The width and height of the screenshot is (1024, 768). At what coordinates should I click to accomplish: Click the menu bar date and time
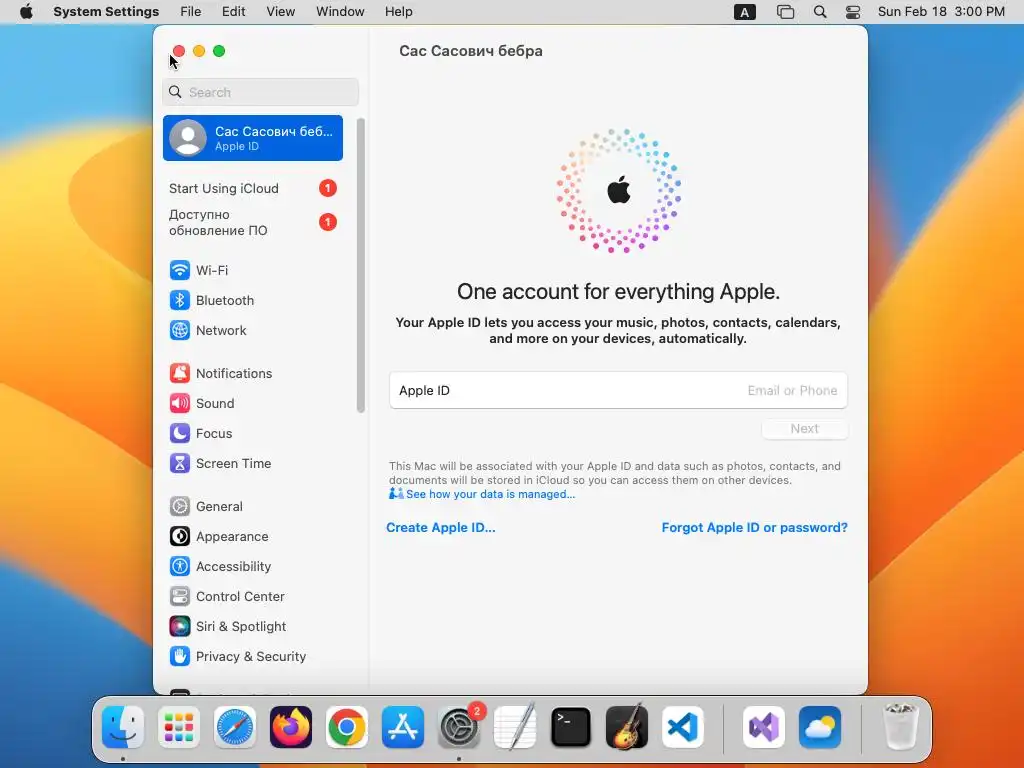[941, 12]
